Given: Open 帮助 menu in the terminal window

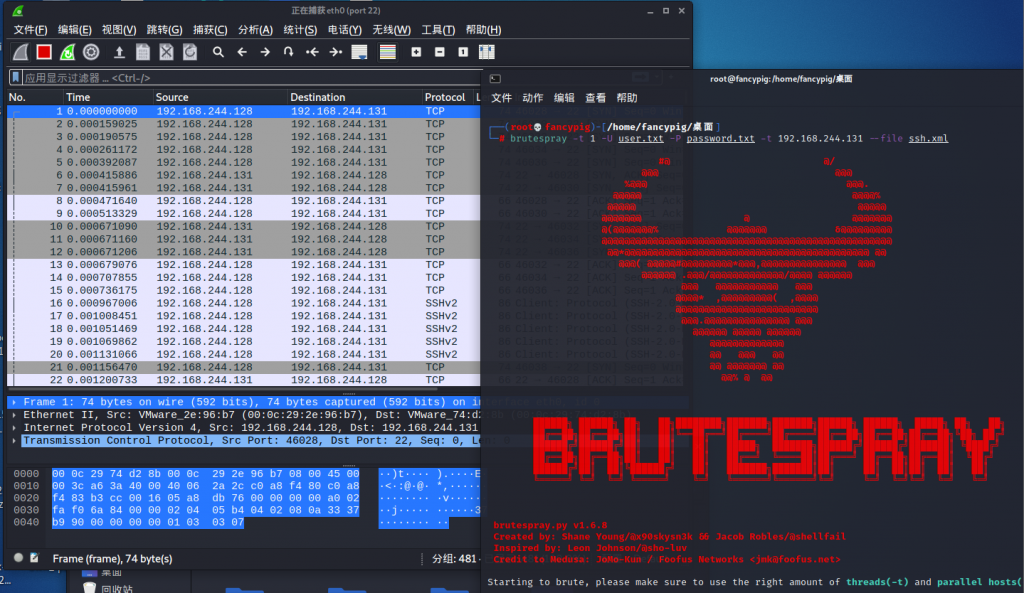Looking at the screenshot, I should tap(627, 98).
